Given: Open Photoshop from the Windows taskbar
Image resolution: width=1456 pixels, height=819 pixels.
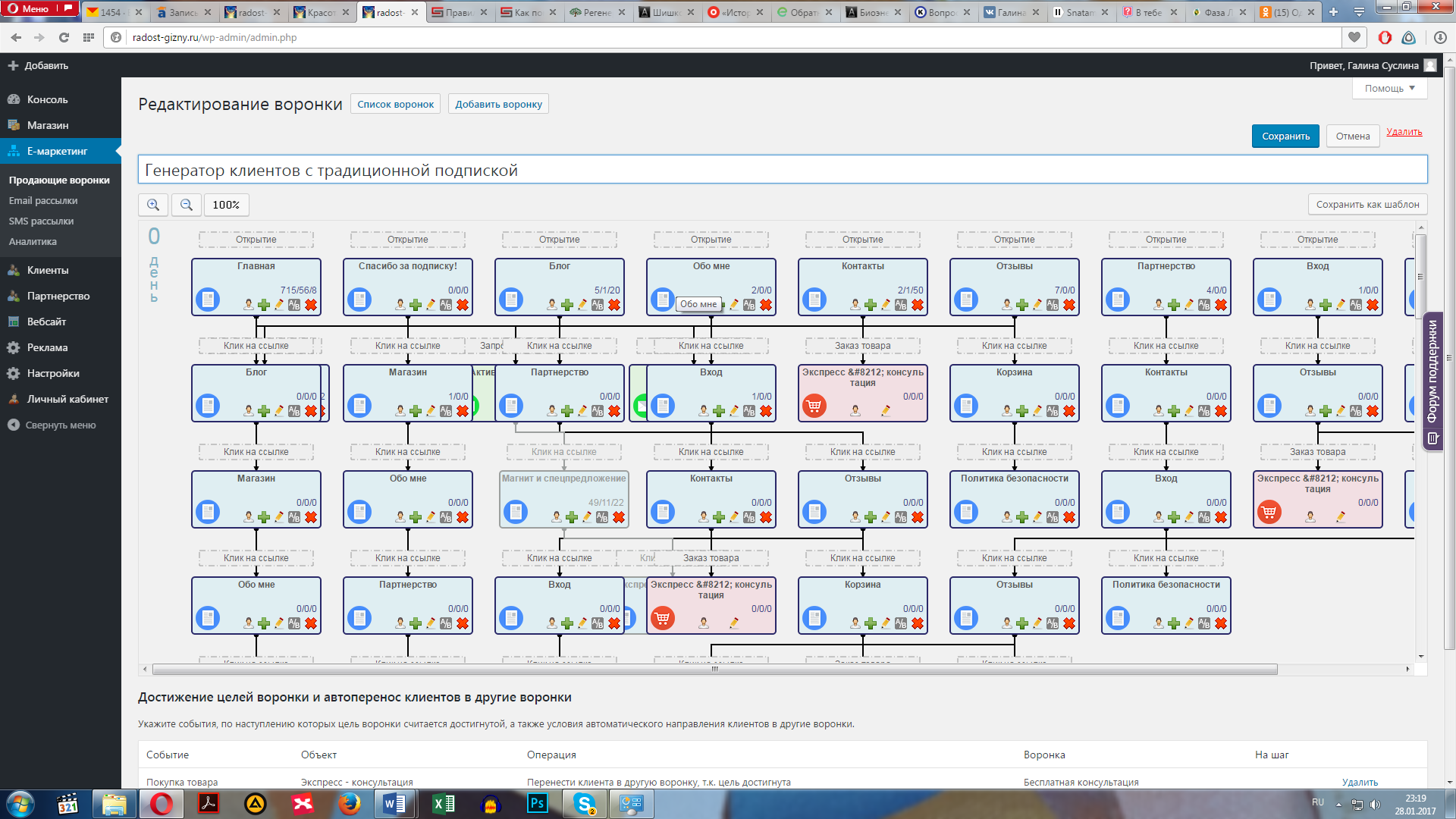Looking at the screenshot, I should click(x=537, y=803).
